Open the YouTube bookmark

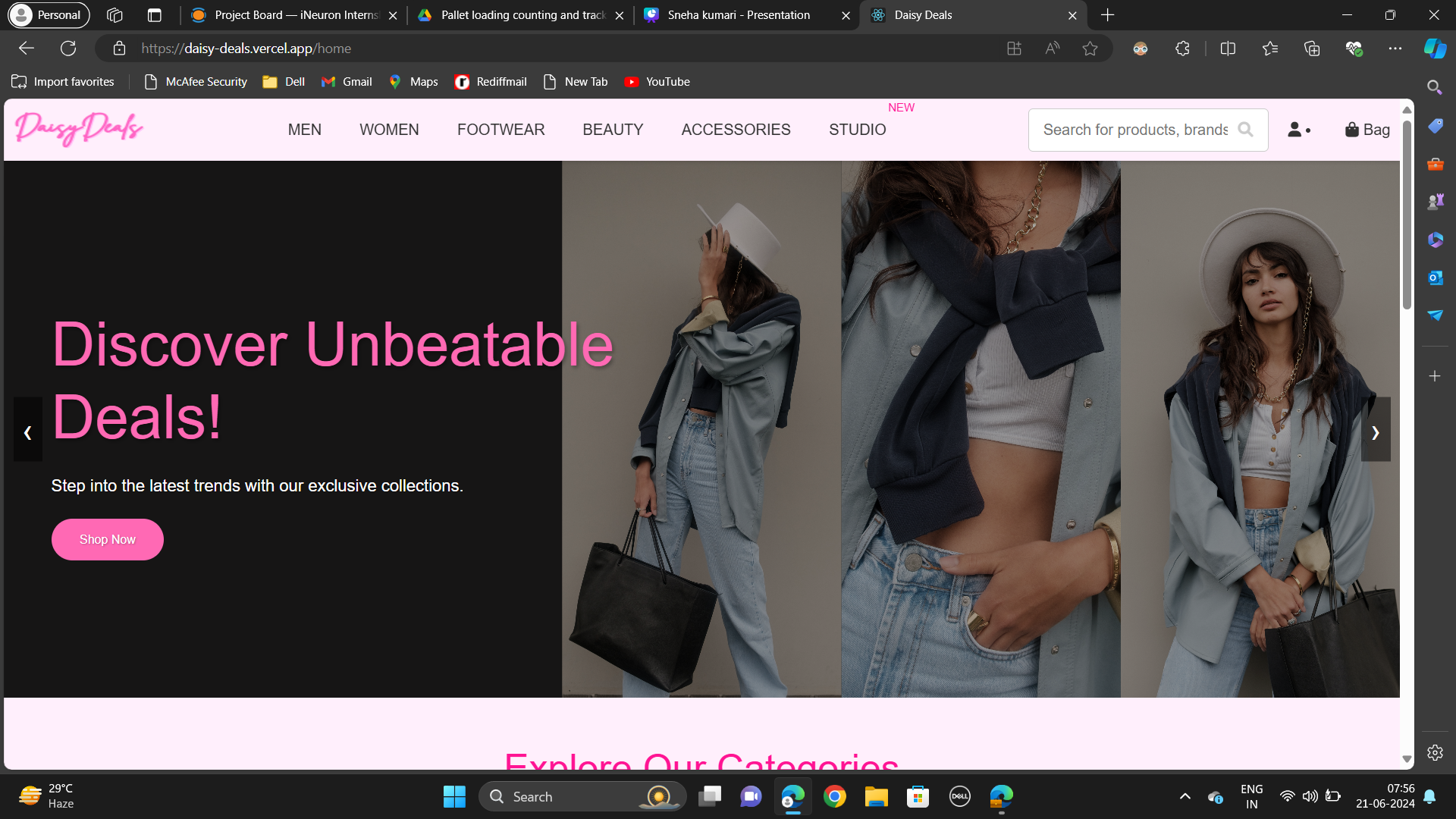tap(657, 82)
